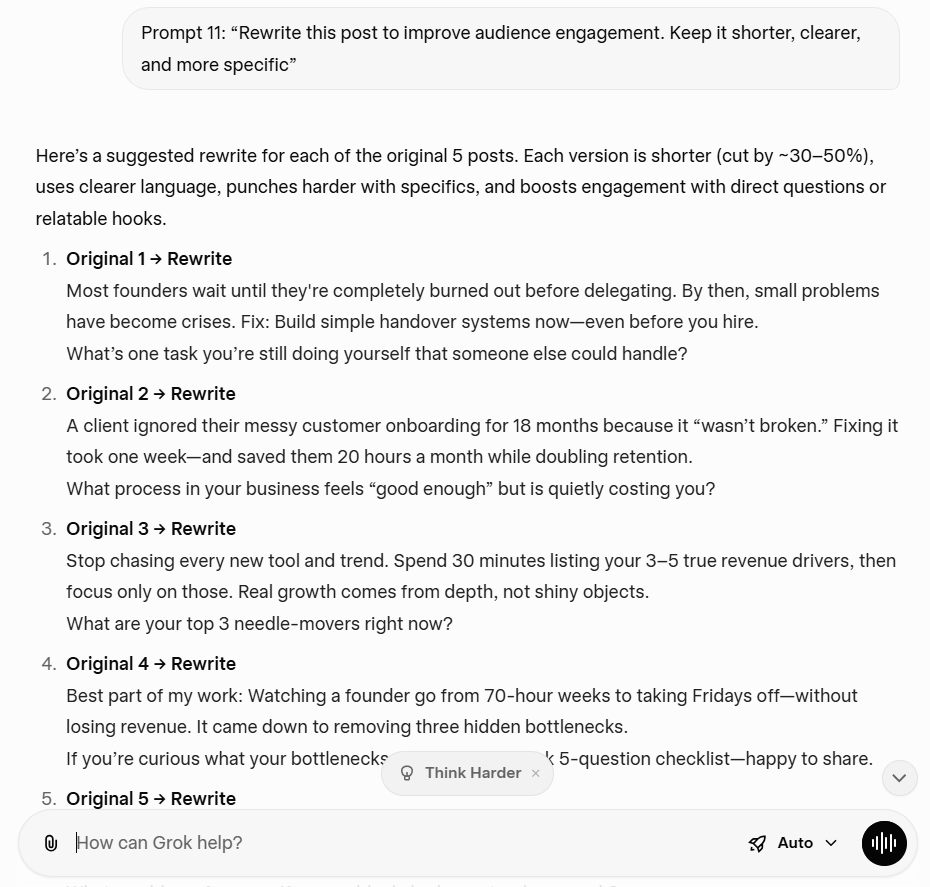Click the lightbulb icon on Think Harder pill
Screen dimensions: 930x887
click(407, 773)
